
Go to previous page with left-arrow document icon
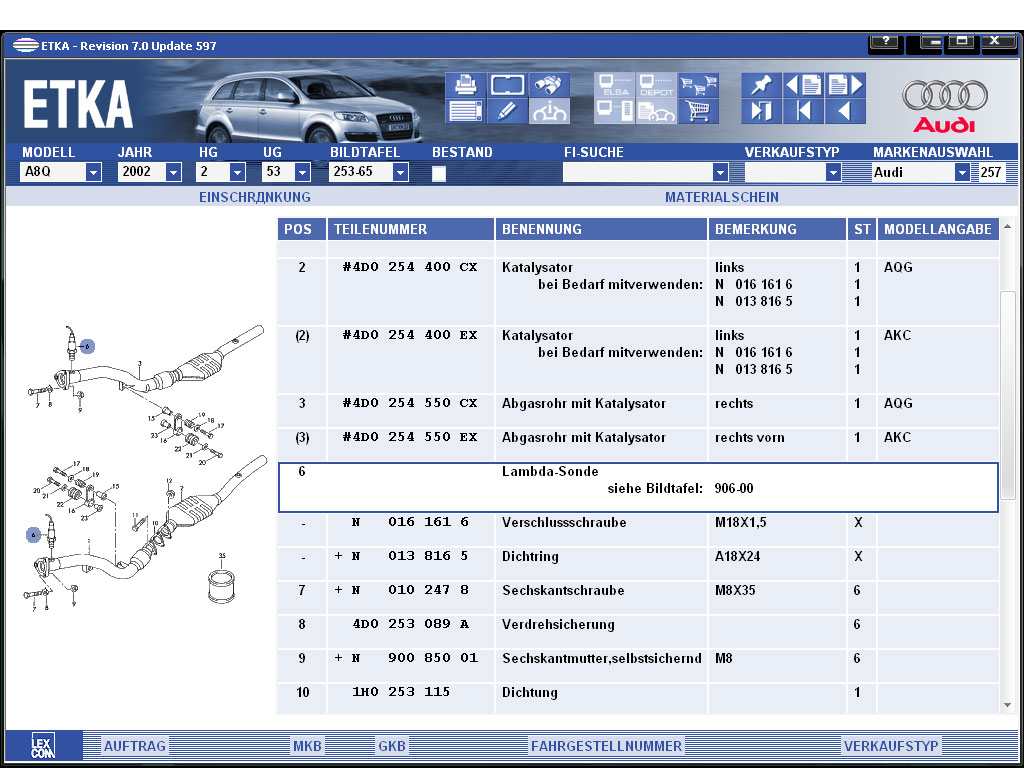[x=803, y=85]
